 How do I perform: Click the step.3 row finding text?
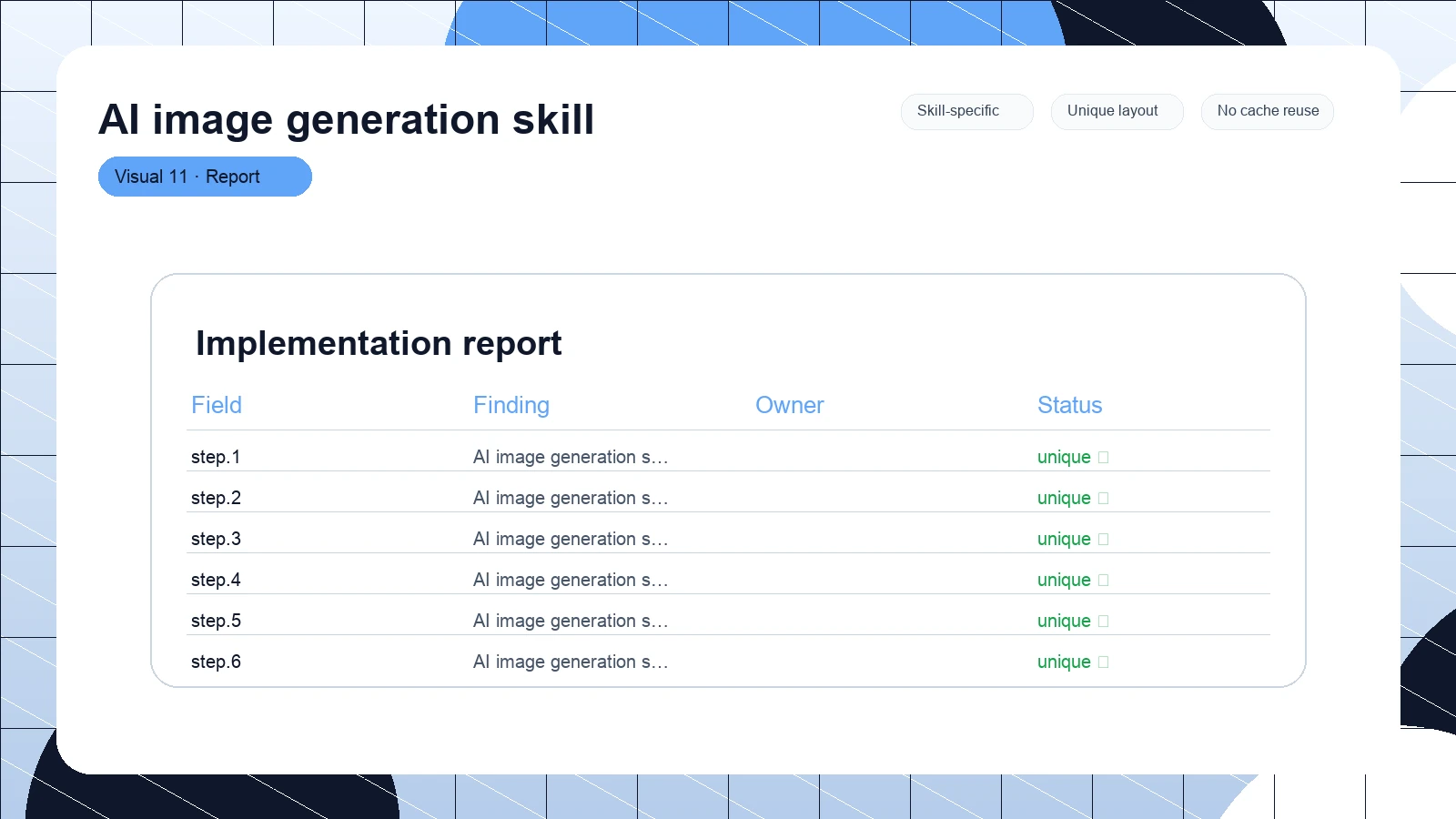tap(571, 539)
